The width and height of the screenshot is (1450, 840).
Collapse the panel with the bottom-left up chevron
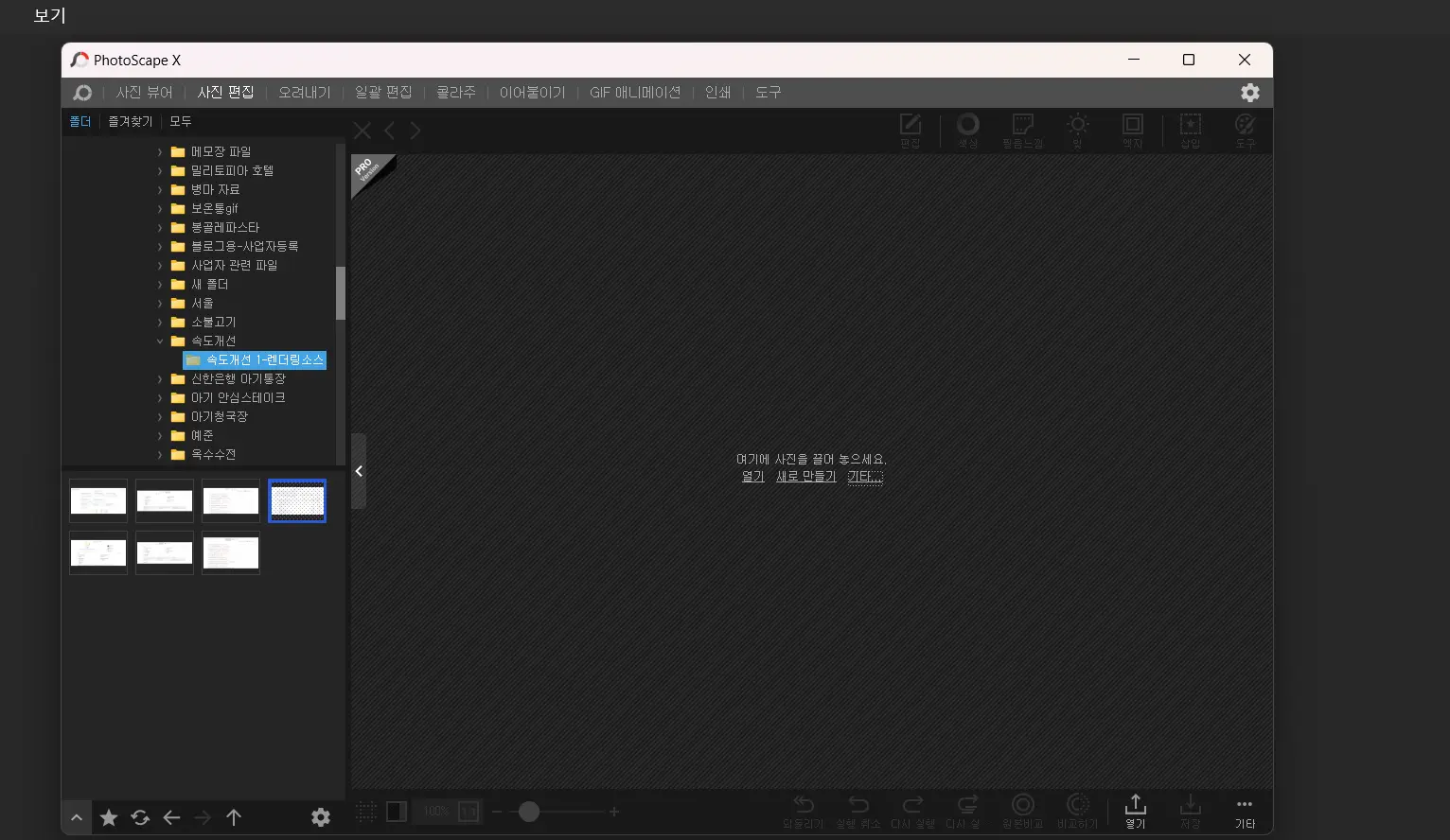77,817
